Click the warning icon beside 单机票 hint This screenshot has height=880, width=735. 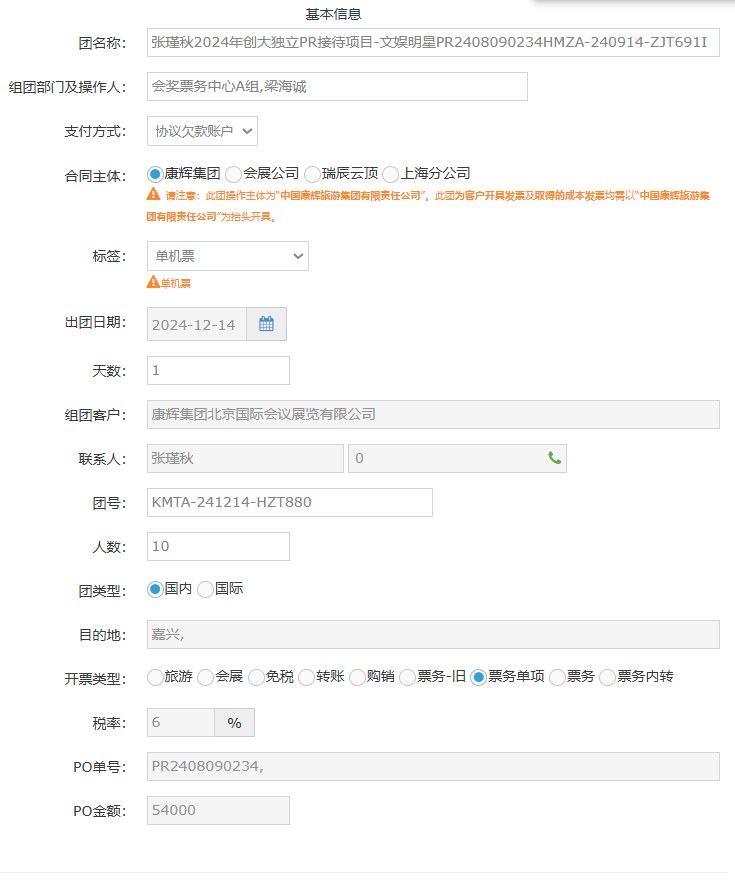pos(153,282)
